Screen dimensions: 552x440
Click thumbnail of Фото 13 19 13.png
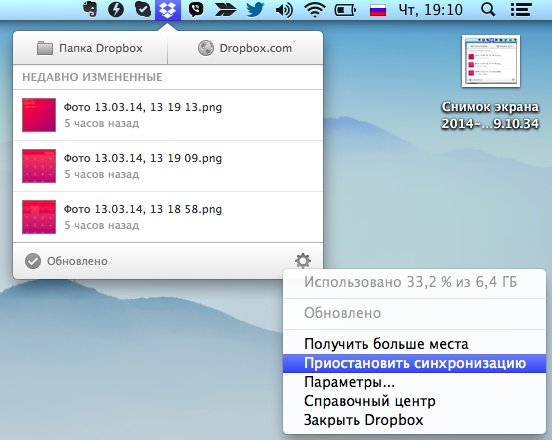39,115
